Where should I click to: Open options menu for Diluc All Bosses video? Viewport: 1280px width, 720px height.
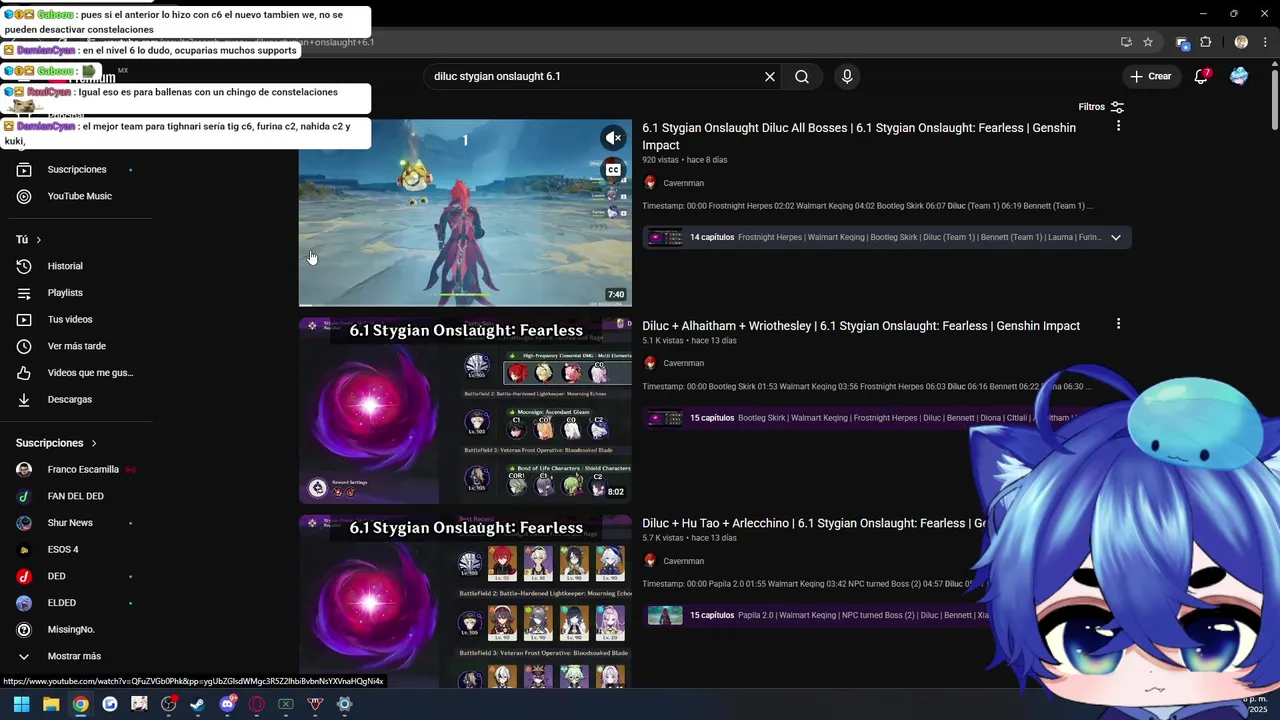tap(1118, 126)
